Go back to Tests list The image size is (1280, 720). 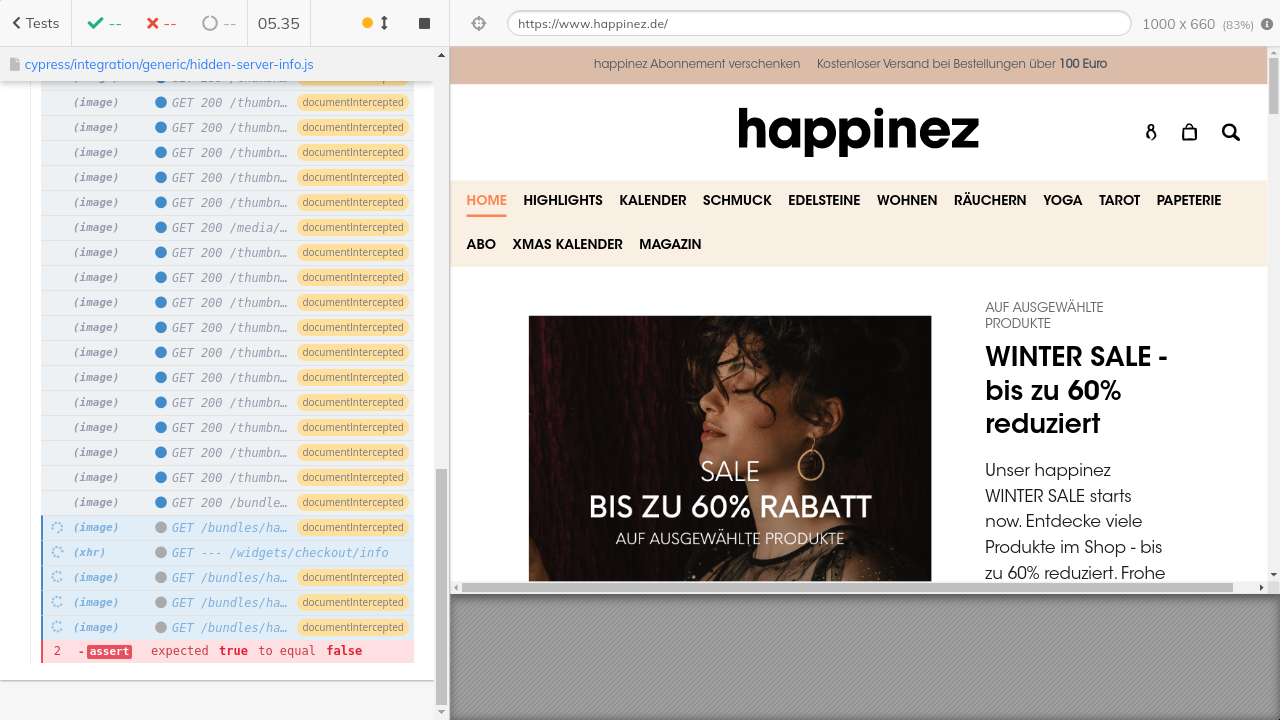tap(36, 23)
